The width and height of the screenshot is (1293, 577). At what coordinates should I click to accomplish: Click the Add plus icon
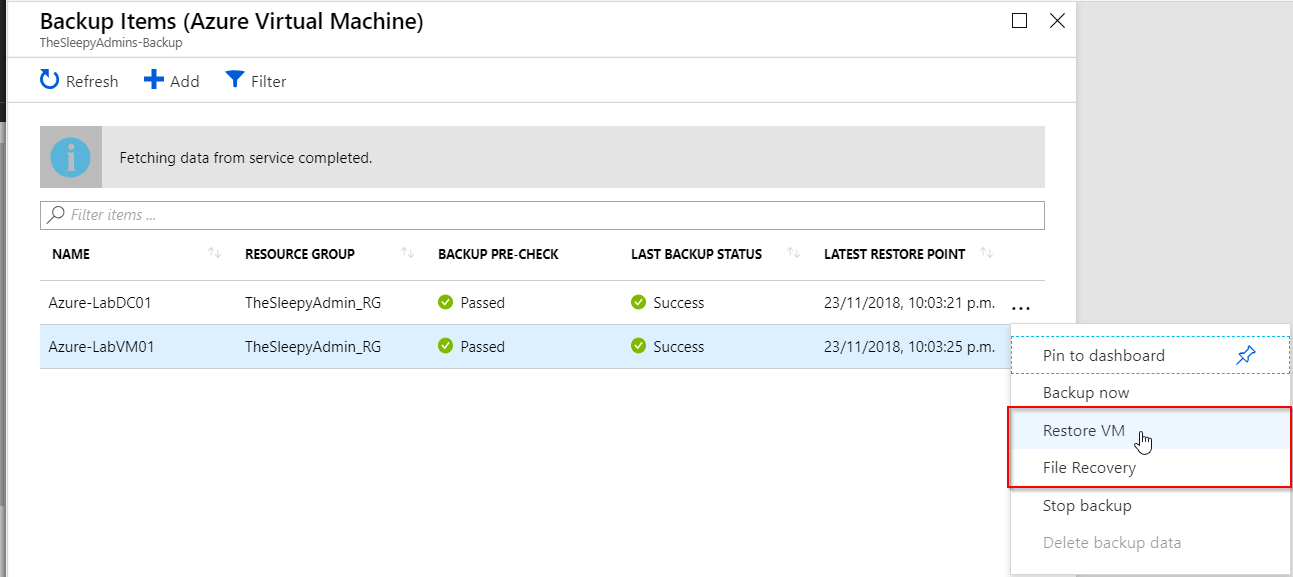point(154,80)
